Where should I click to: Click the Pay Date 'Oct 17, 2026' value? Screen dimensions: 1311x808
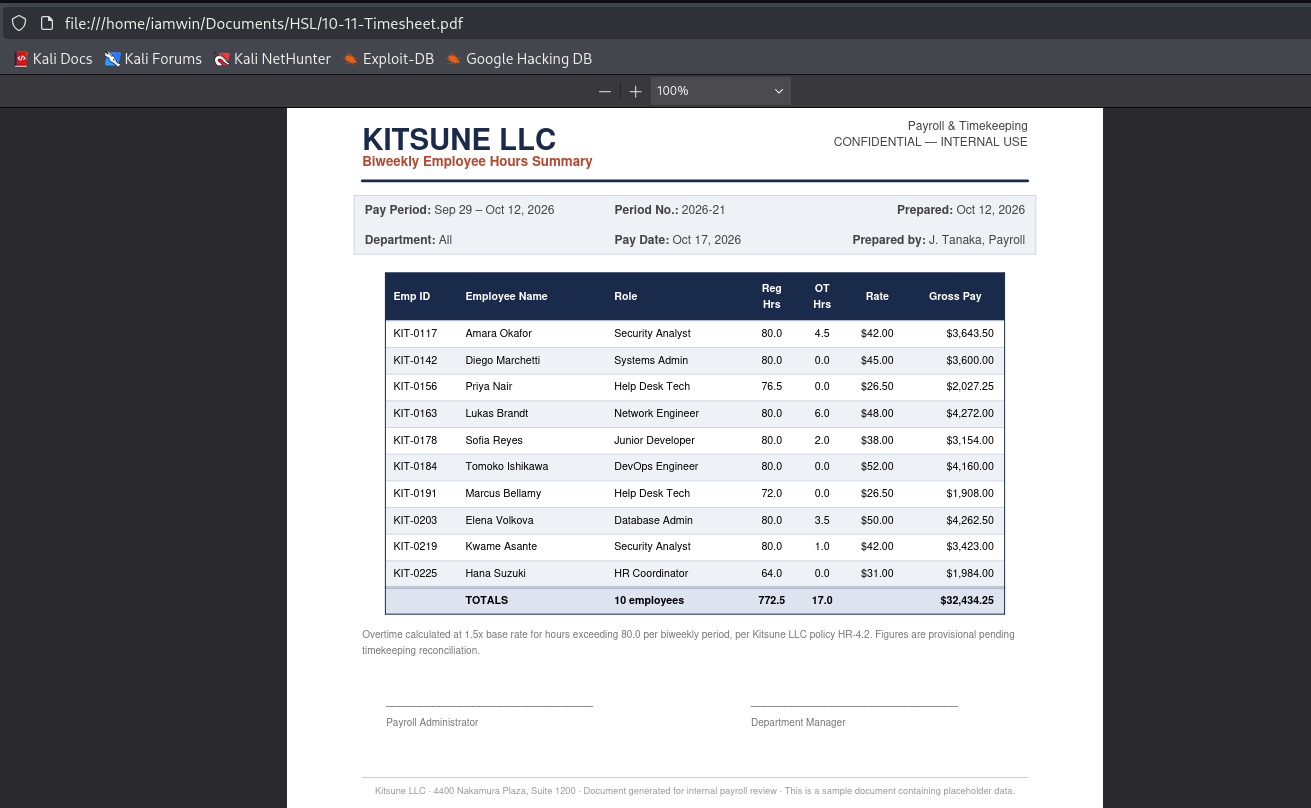(x=706, y=240)
